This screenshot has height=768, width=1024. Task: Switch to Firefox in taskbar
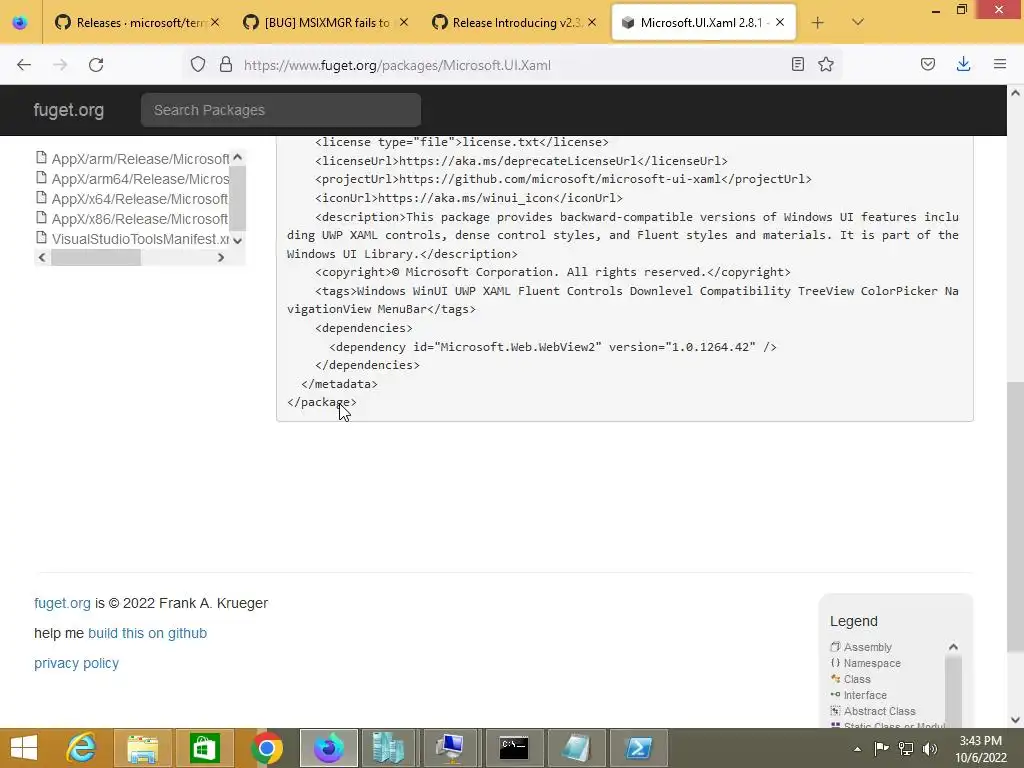click(328, 748)
